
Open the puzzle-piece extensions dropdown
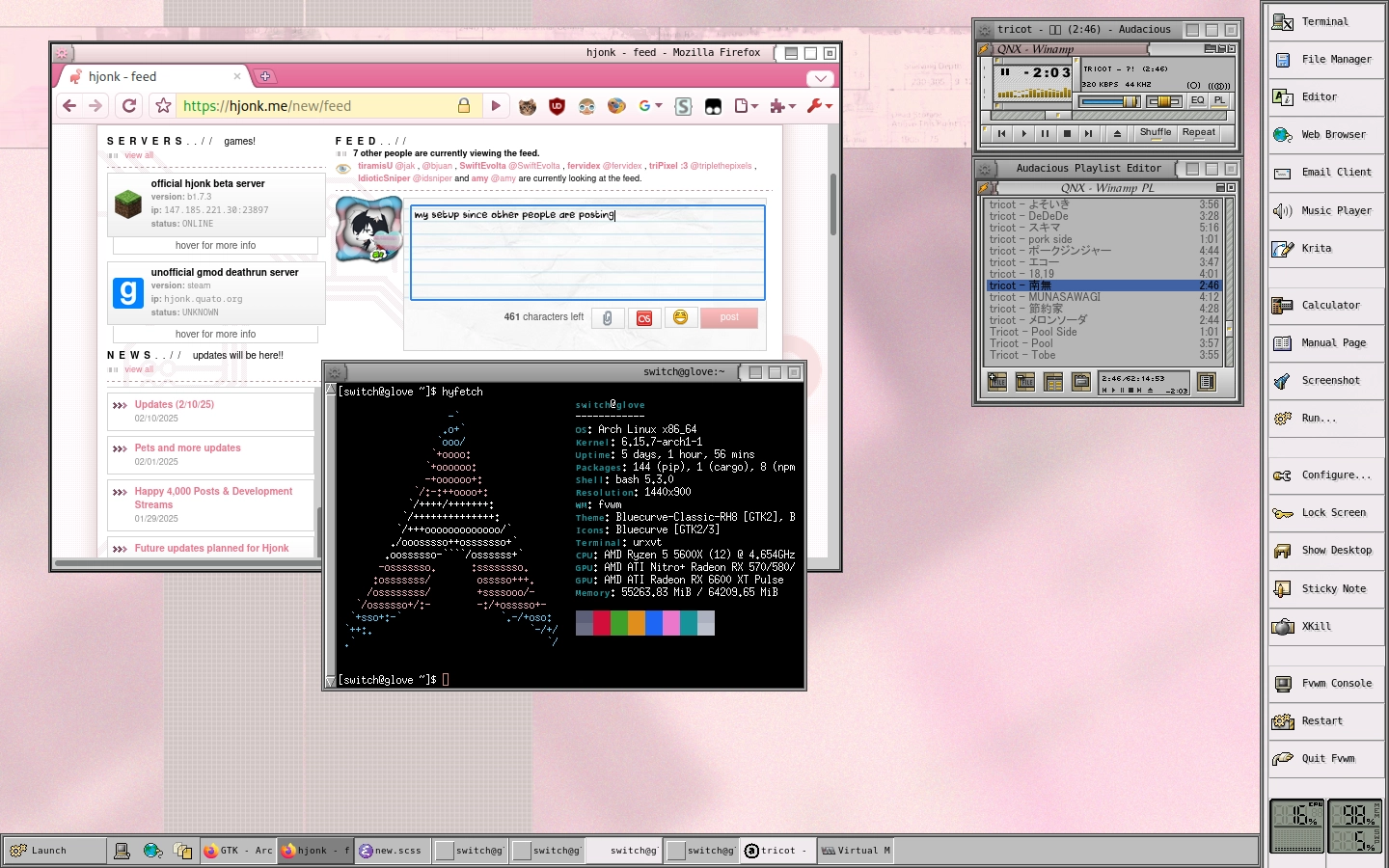coord(782,106)
